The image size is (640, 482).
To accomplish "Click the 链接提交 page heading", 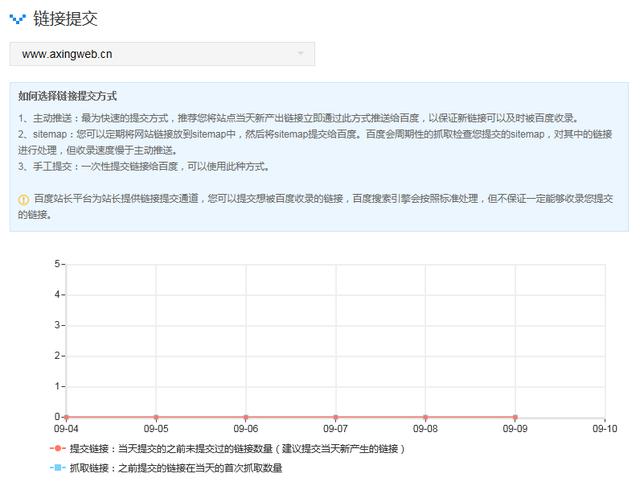I will [x=66, y=19].
